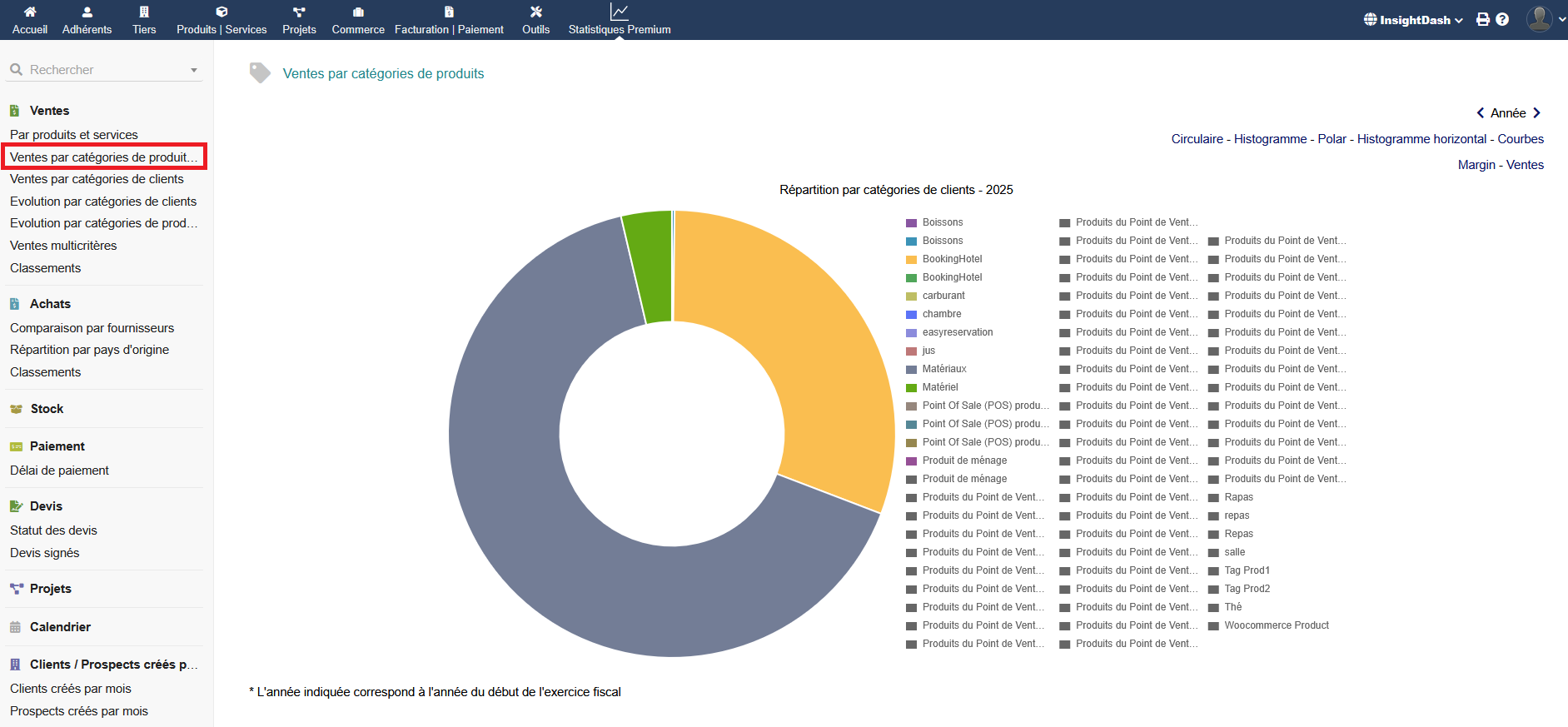Open the help question mark icon

coord(1502,19)
